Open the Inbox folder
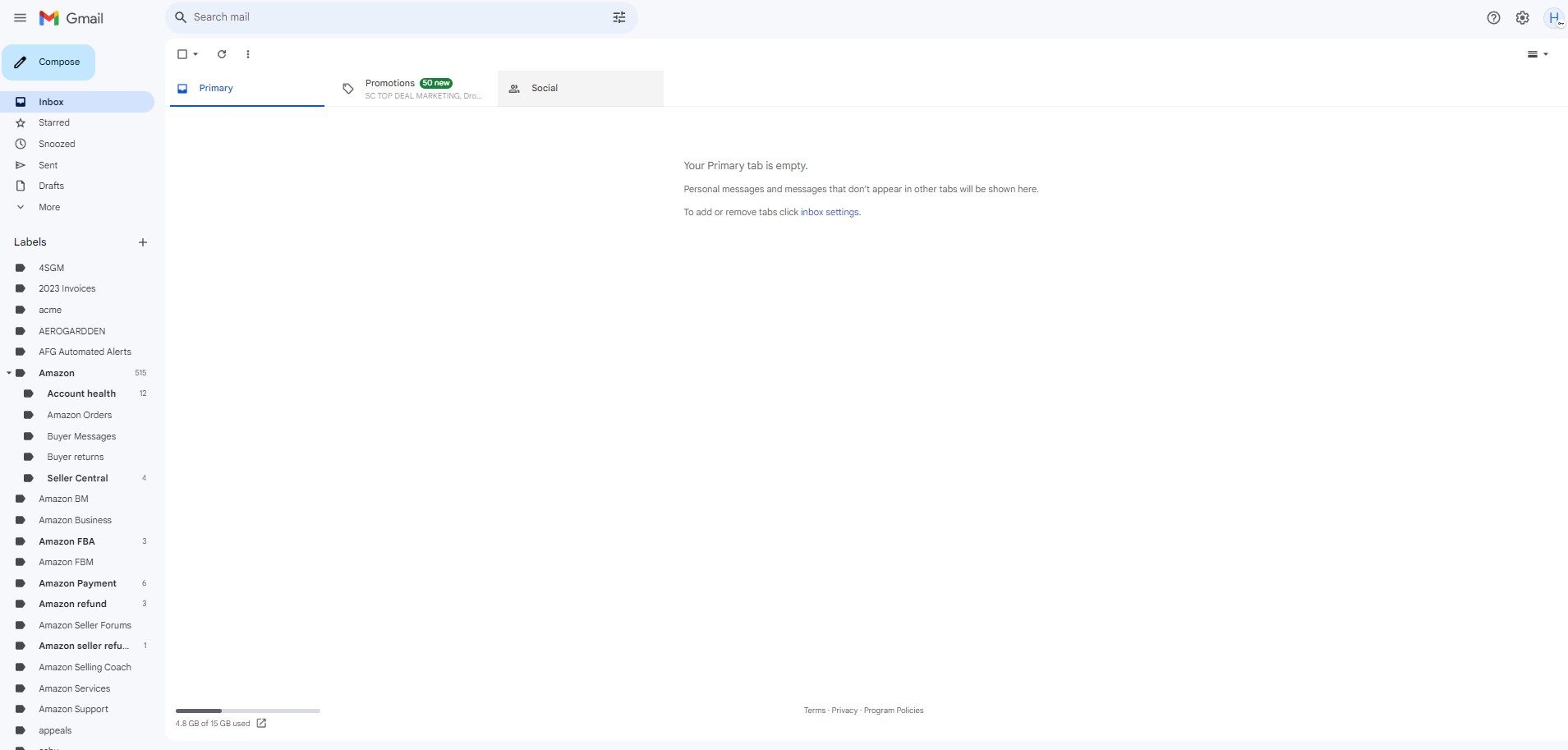Screen dimensions: 1568x750 (x=77, y=102)
